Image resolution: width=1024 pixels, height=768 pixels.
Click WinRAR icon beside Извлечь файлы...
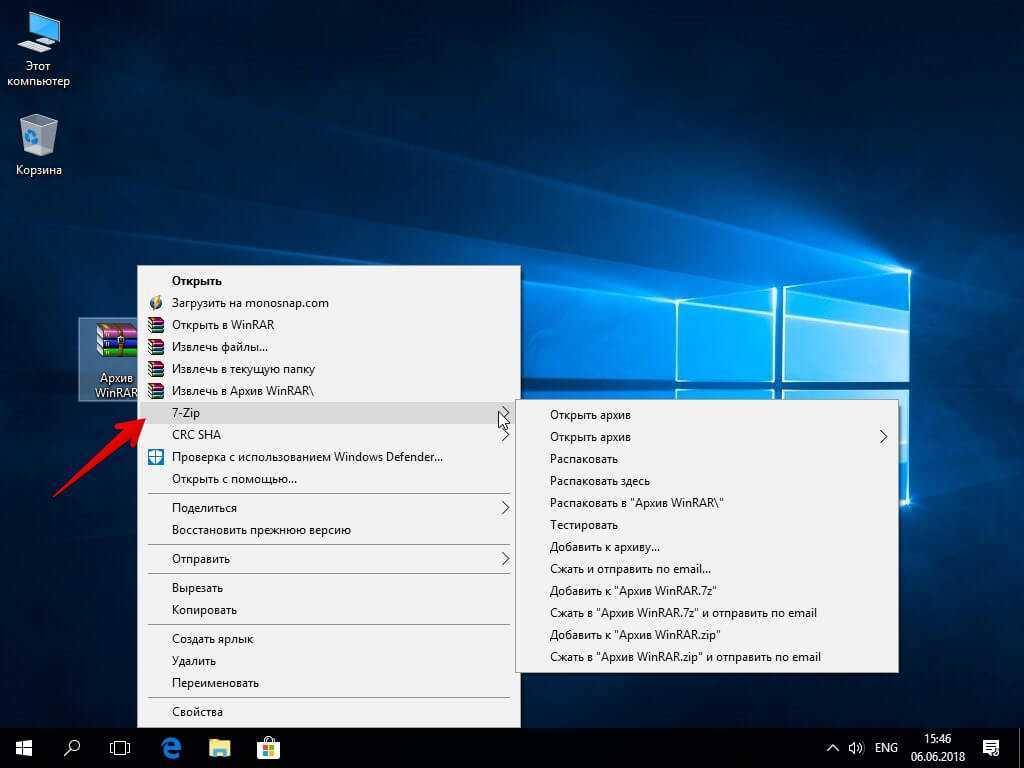(x=155, y=347)
